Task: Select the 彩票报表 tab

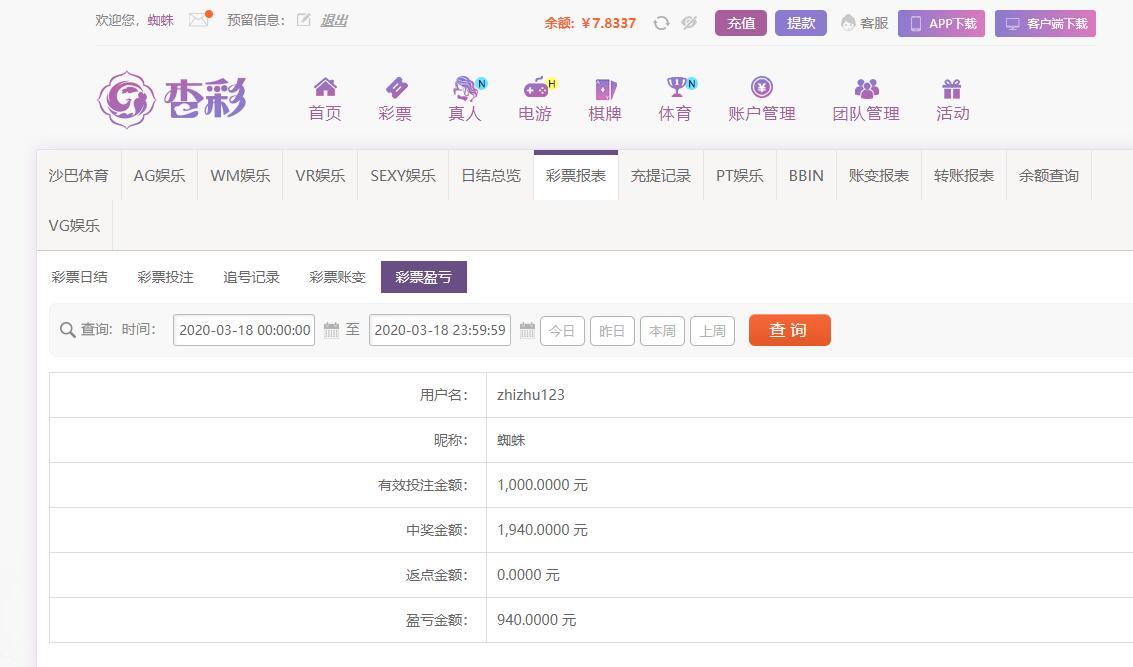Action: (x=576, y=176)
